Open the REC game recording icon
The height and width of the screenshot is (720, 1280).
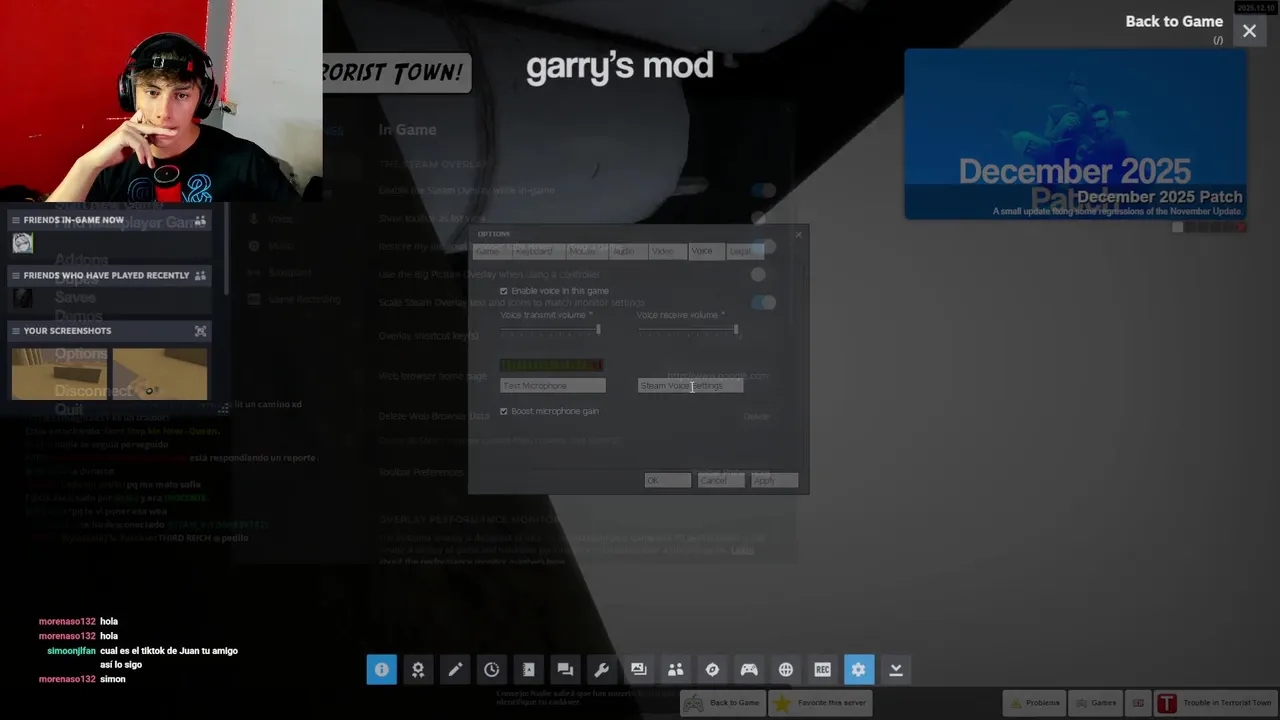tap(823, 670)
